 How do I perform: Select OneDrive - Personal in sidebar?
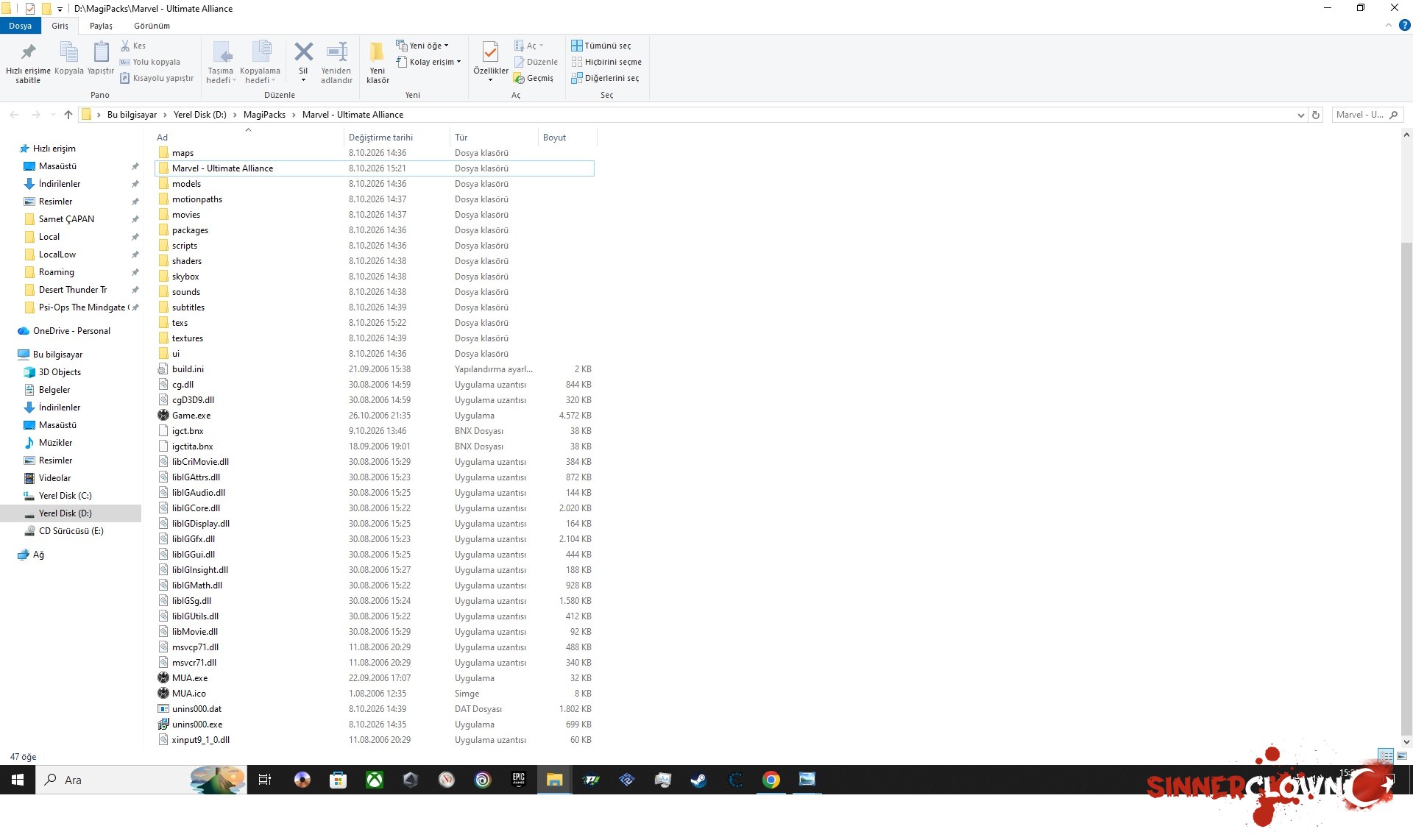pos(71,331)
